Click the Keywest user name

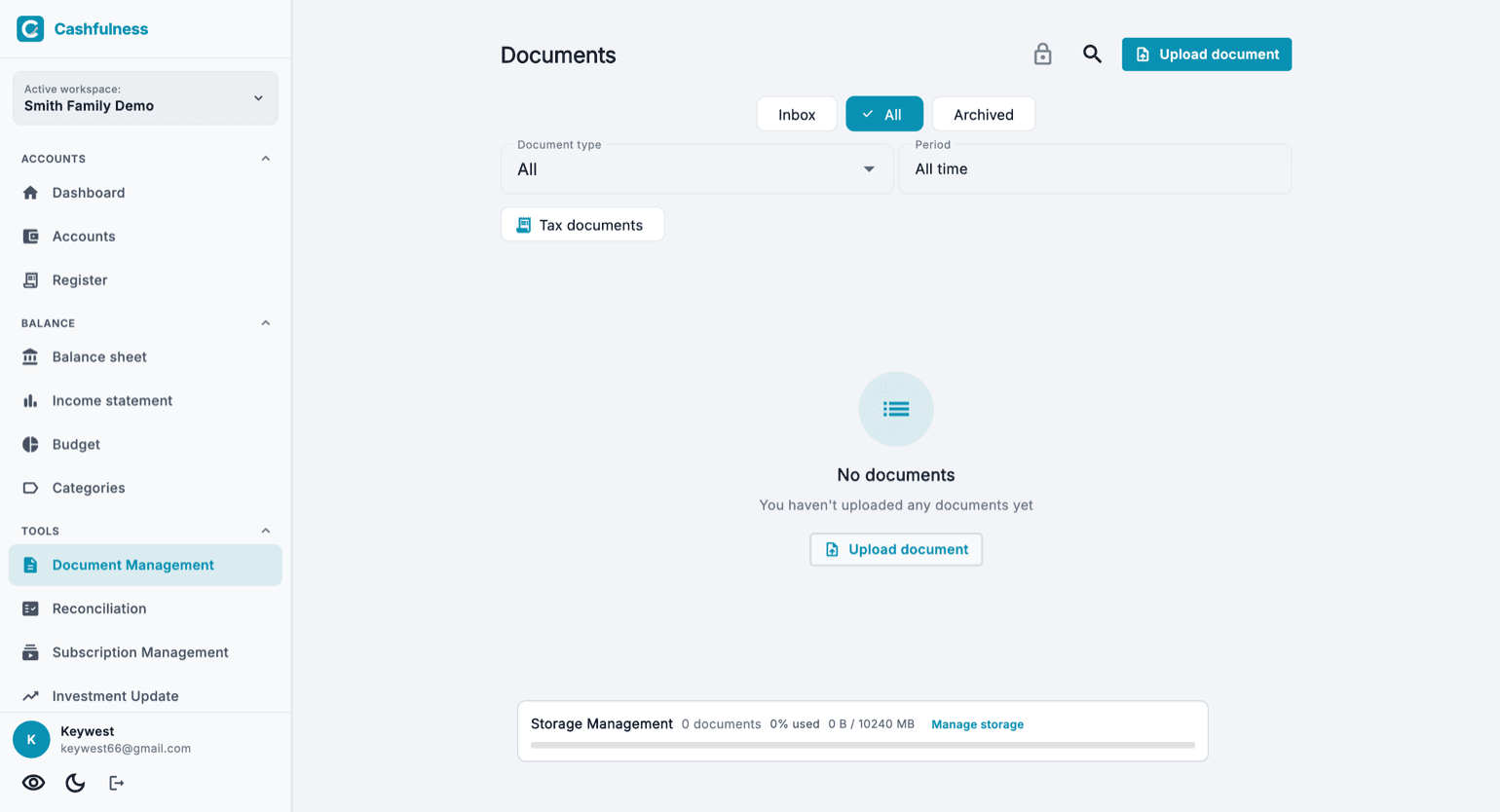point(87,731)
